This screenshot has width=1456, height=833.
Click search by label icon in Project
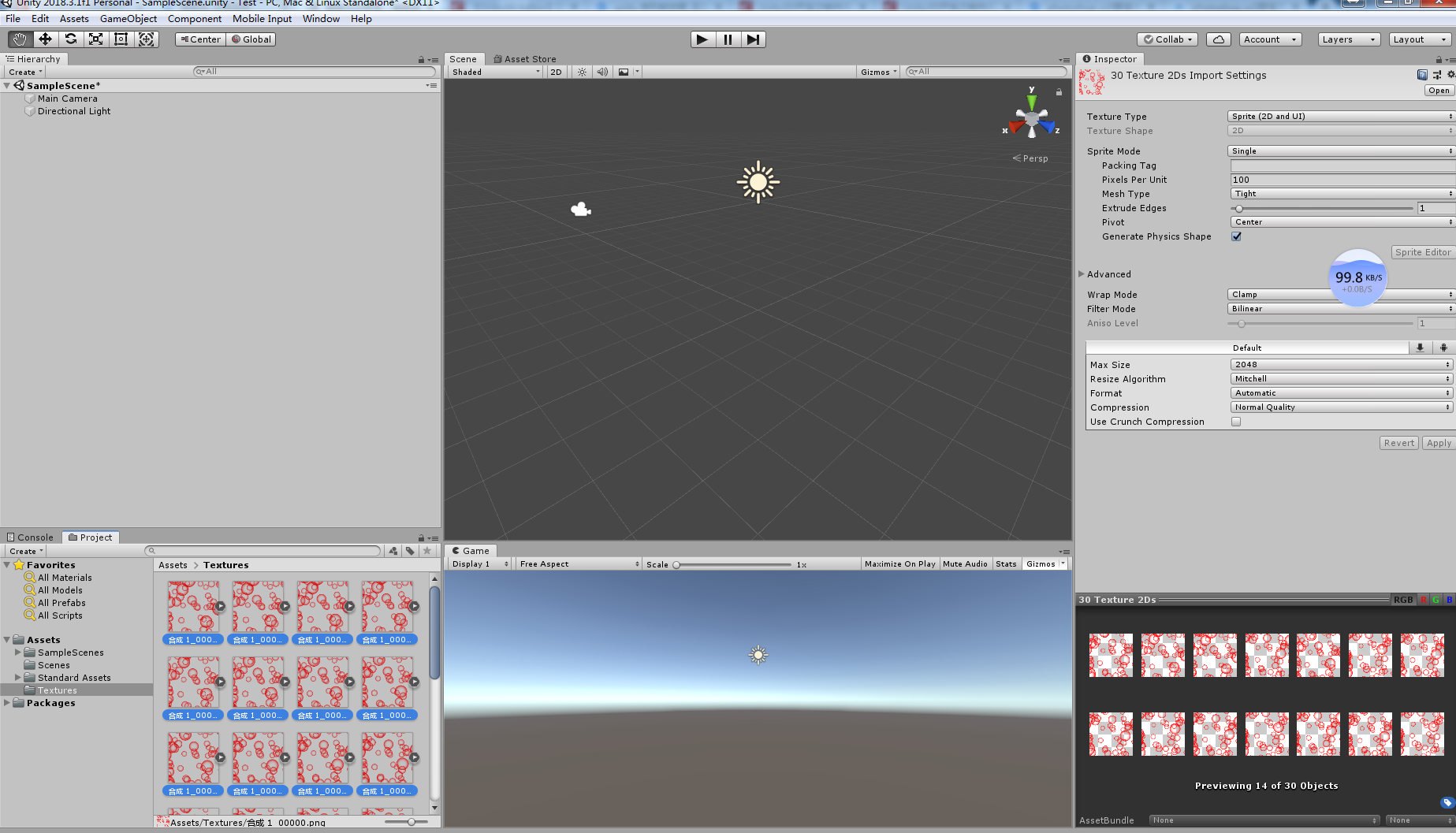[x=411, y=551]
